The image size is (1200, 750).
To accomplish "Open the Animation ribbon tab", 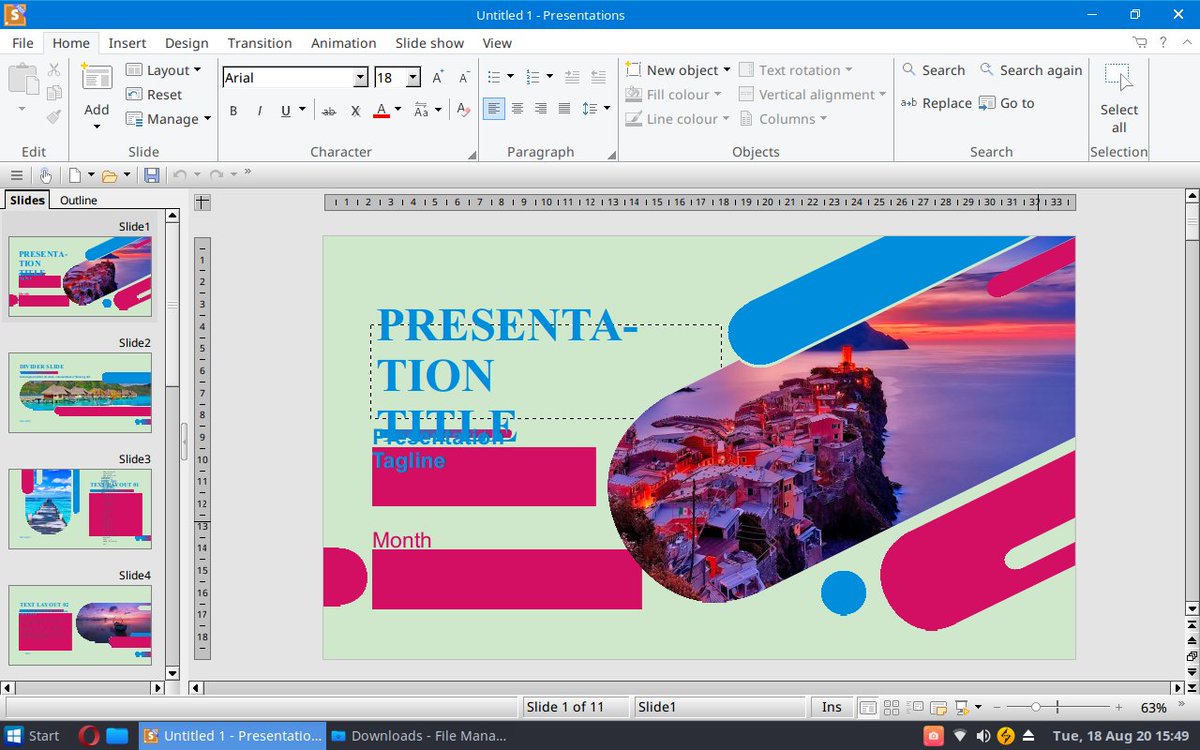I will coord(343,43).
